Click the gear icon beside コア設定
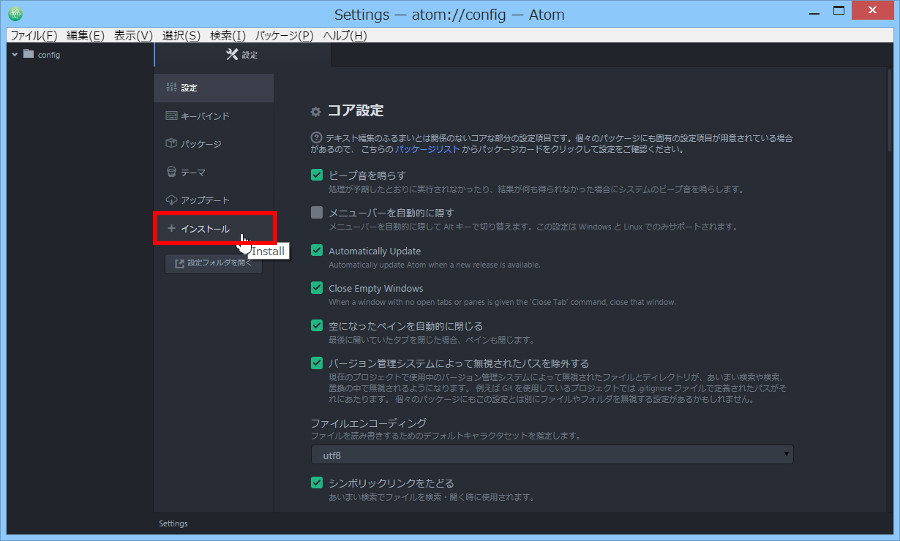Screen dimensions: 900x541 [315, 111]
